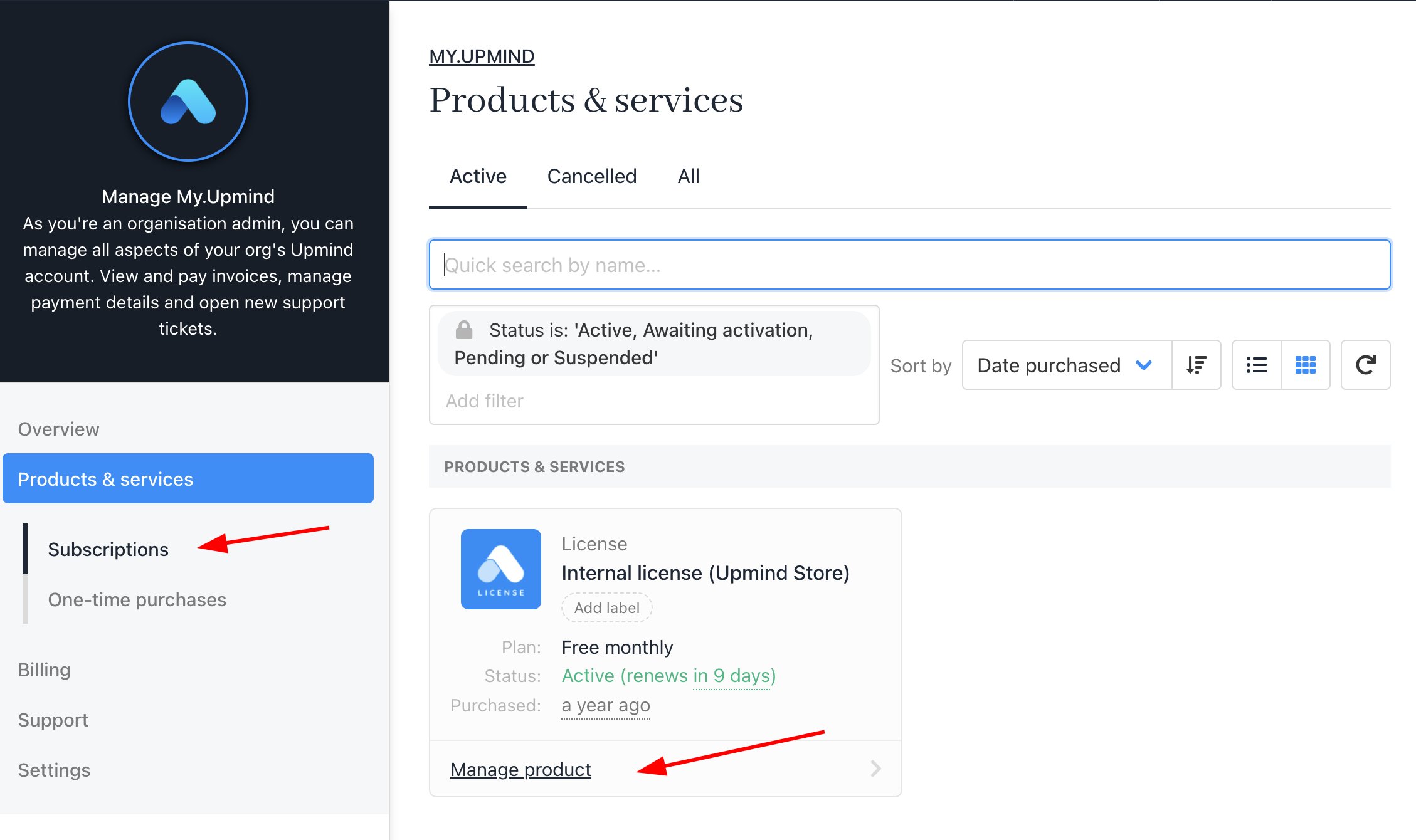Open the Date purchased sort dropdown
This screenshot has height=840, width=1416.
(1067, 365)
